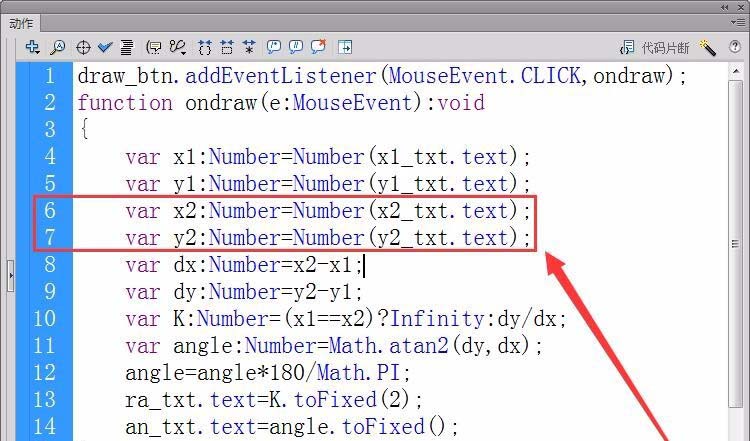
Task: Click the function ondraw declaration line
Action: (x=281, y=103)
